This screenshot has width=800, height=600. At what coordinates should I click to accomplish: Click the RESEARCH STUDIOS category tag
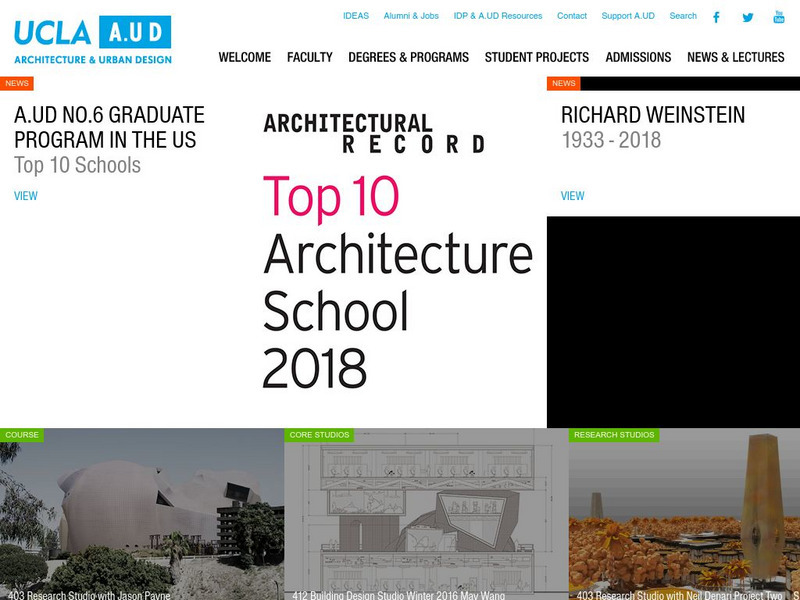click(614, 435)
